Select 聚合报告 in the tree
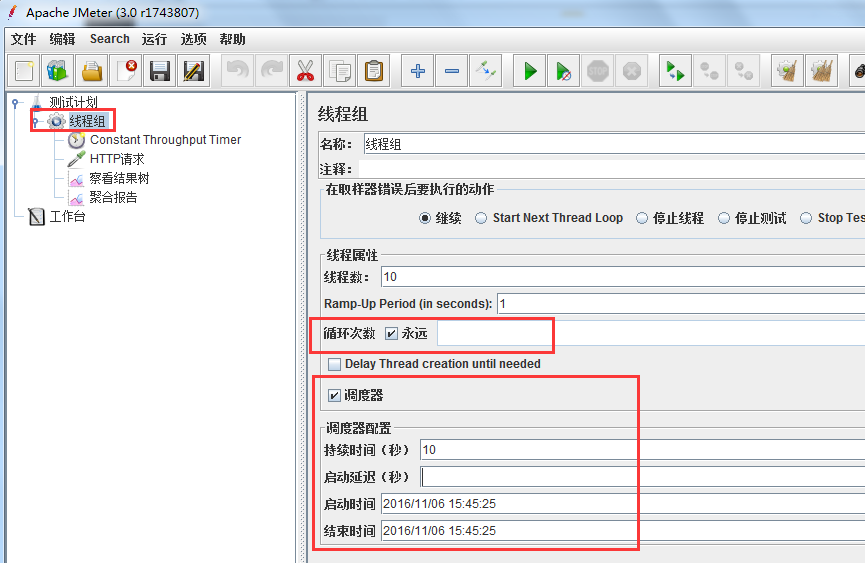The width and height of the screenshot is (865, 563). coord(114,197)
